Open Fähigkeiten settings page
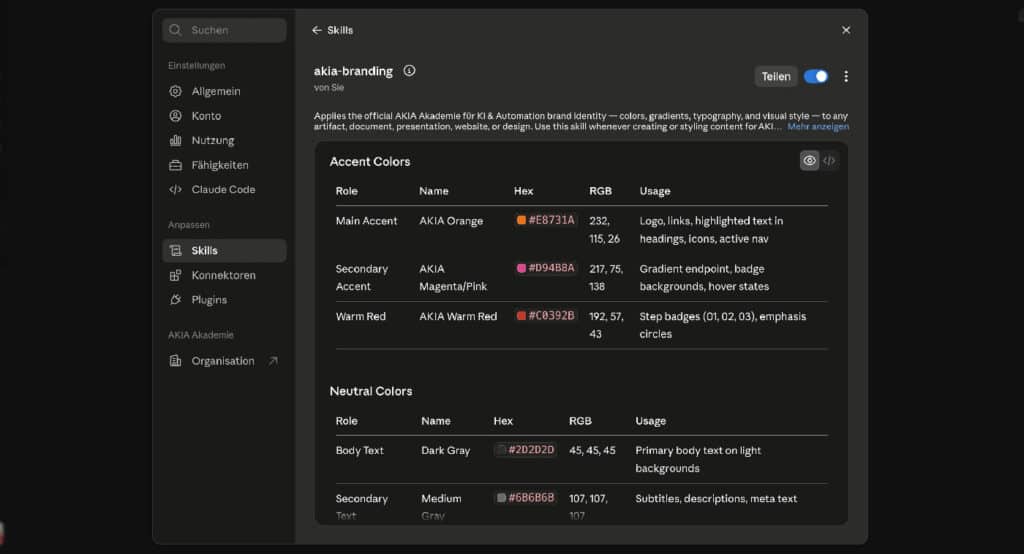Viewport: 1024px width, 554px height. 224,165
